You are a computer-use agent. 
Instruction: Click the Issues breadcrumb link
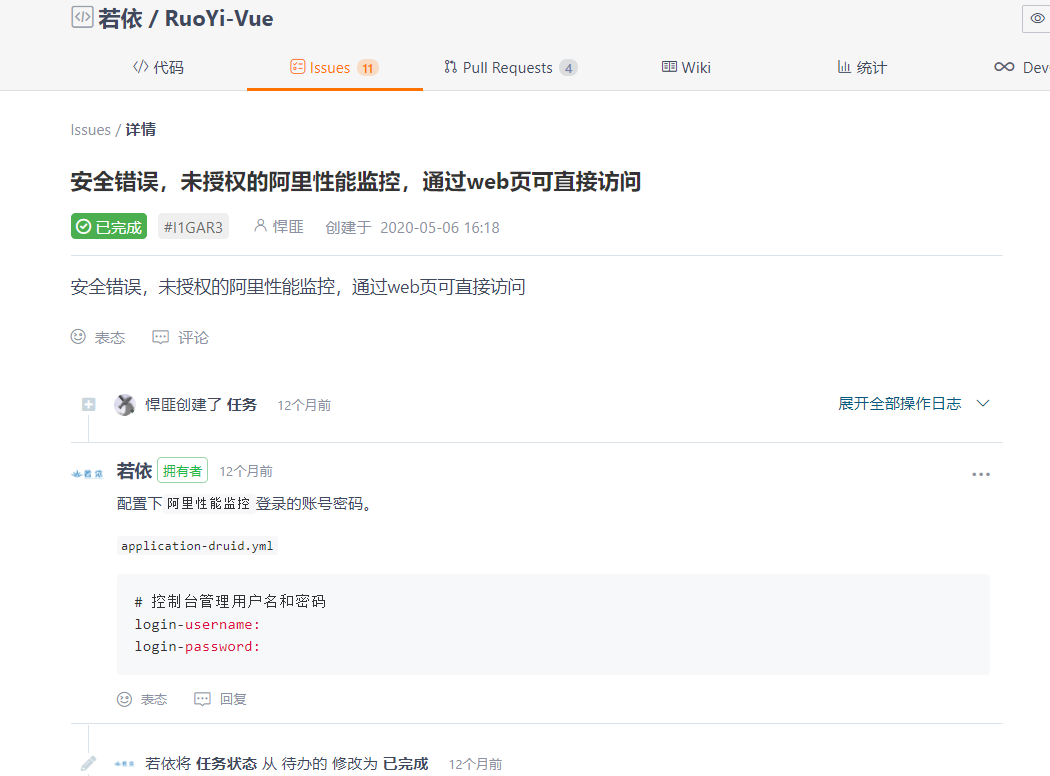coord(90,130)
